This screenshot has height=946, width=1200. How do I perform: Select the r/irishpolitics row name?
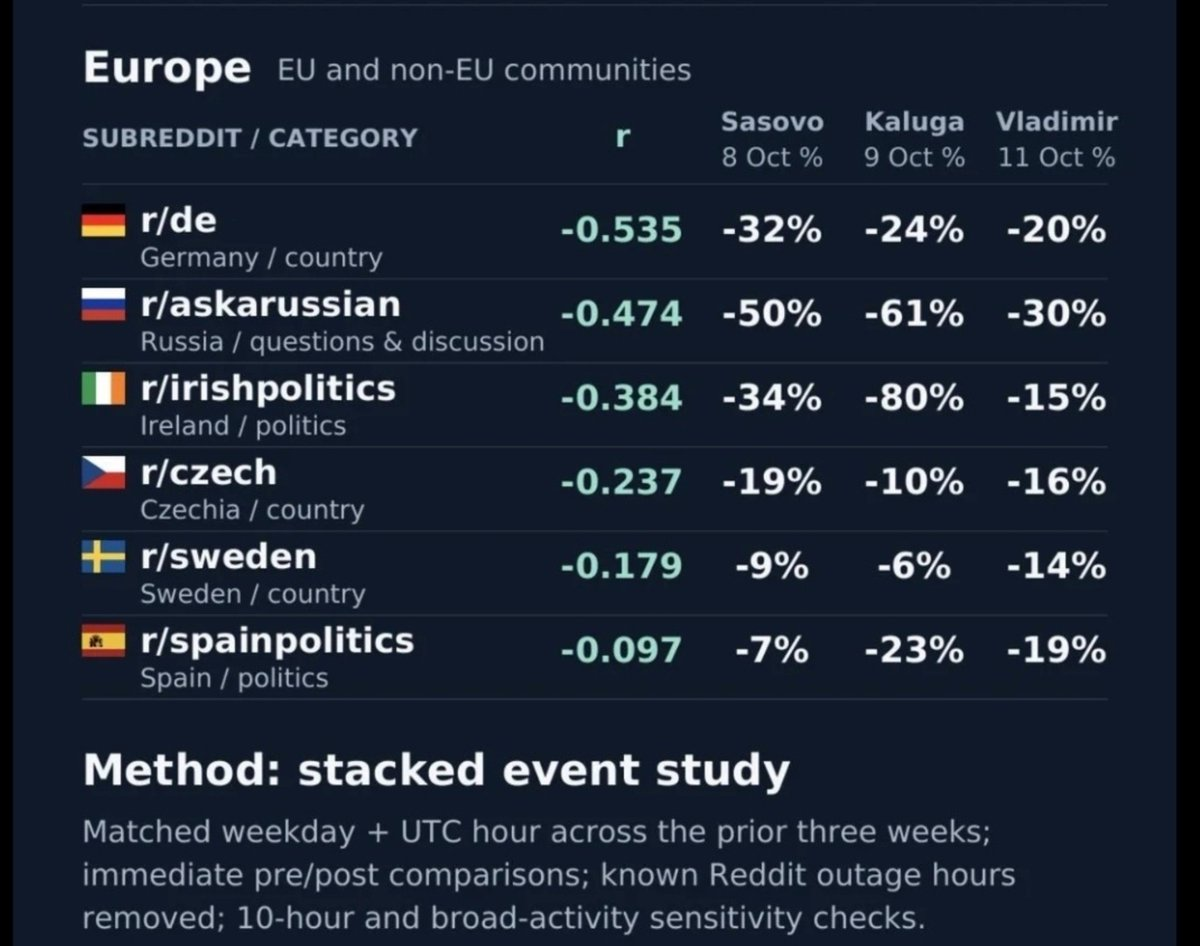268,388
